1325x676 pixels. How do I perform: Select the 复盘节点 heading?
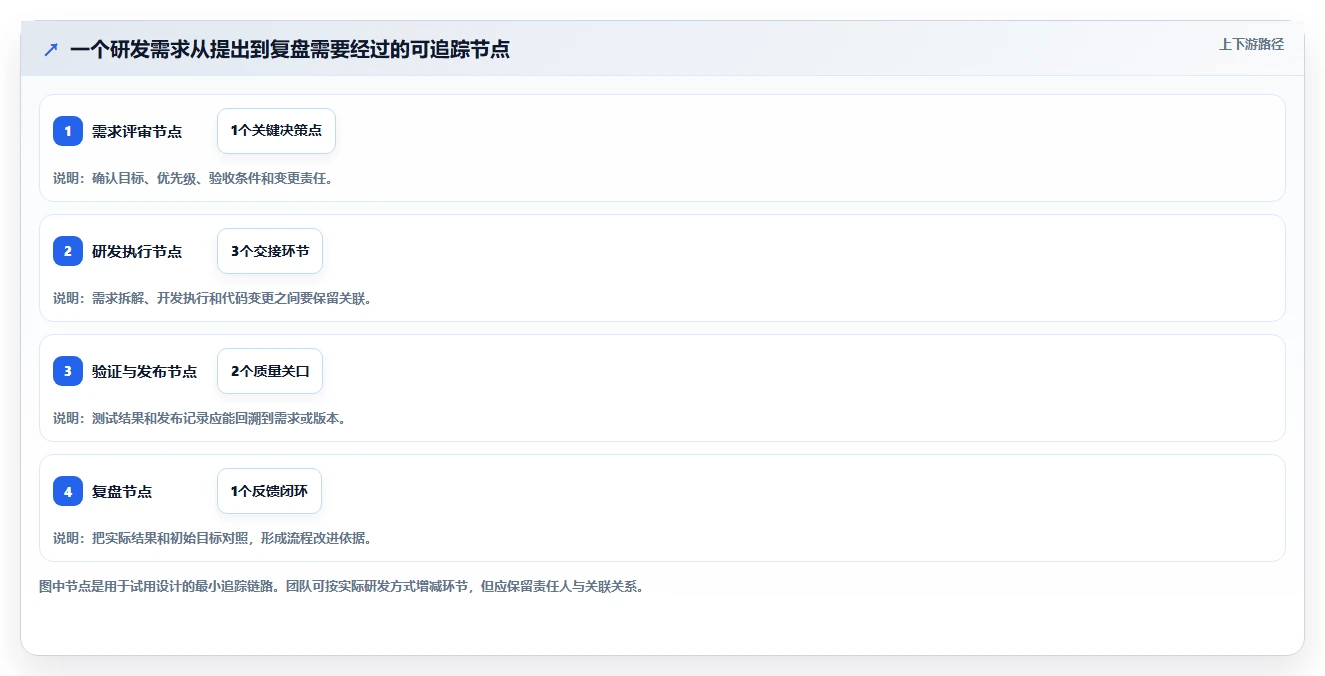122,492
